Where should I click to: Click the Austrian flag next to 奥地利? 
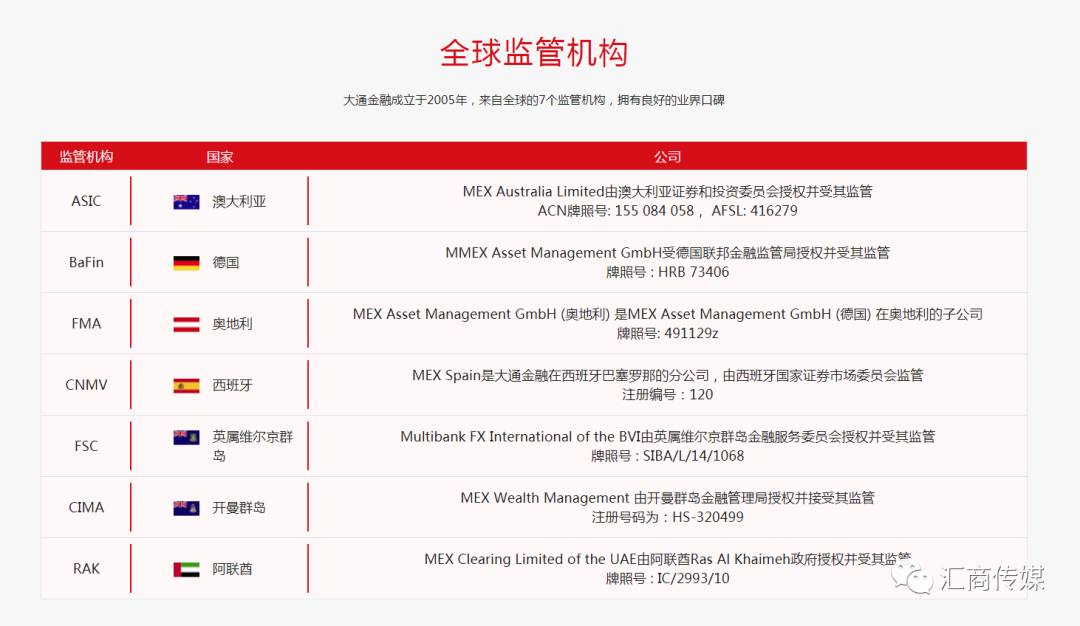click(186, 324)
